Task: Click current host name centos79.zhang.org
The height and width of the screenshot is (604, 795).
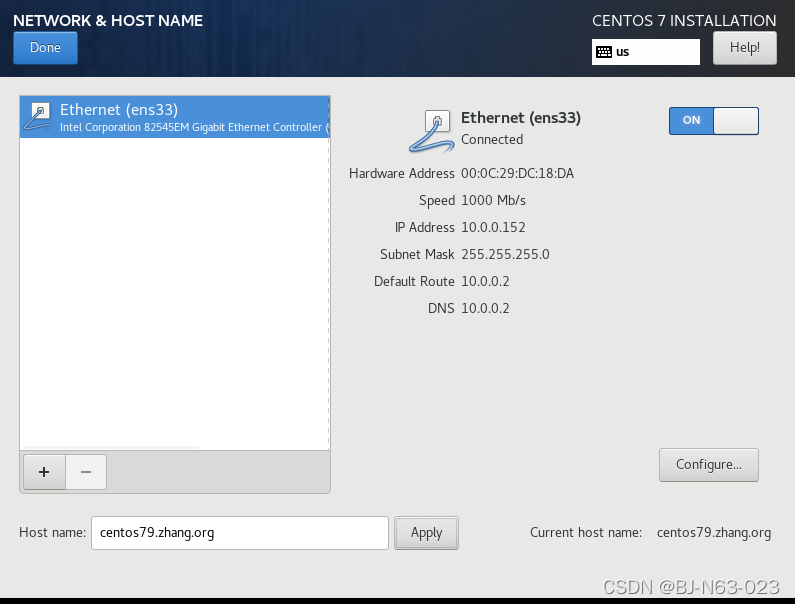Action: 714,532
